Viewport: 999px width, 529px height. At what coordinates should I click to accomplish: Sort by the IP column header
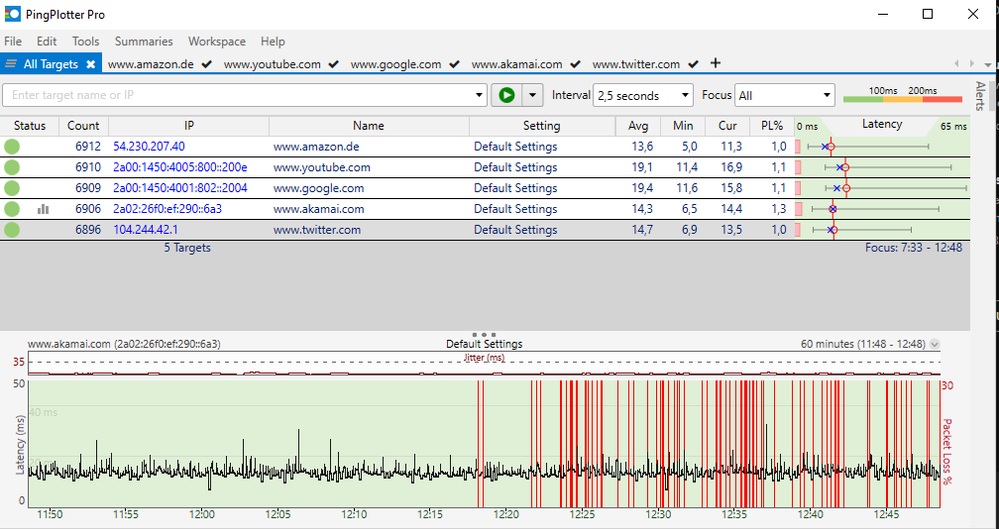[189, 126]
